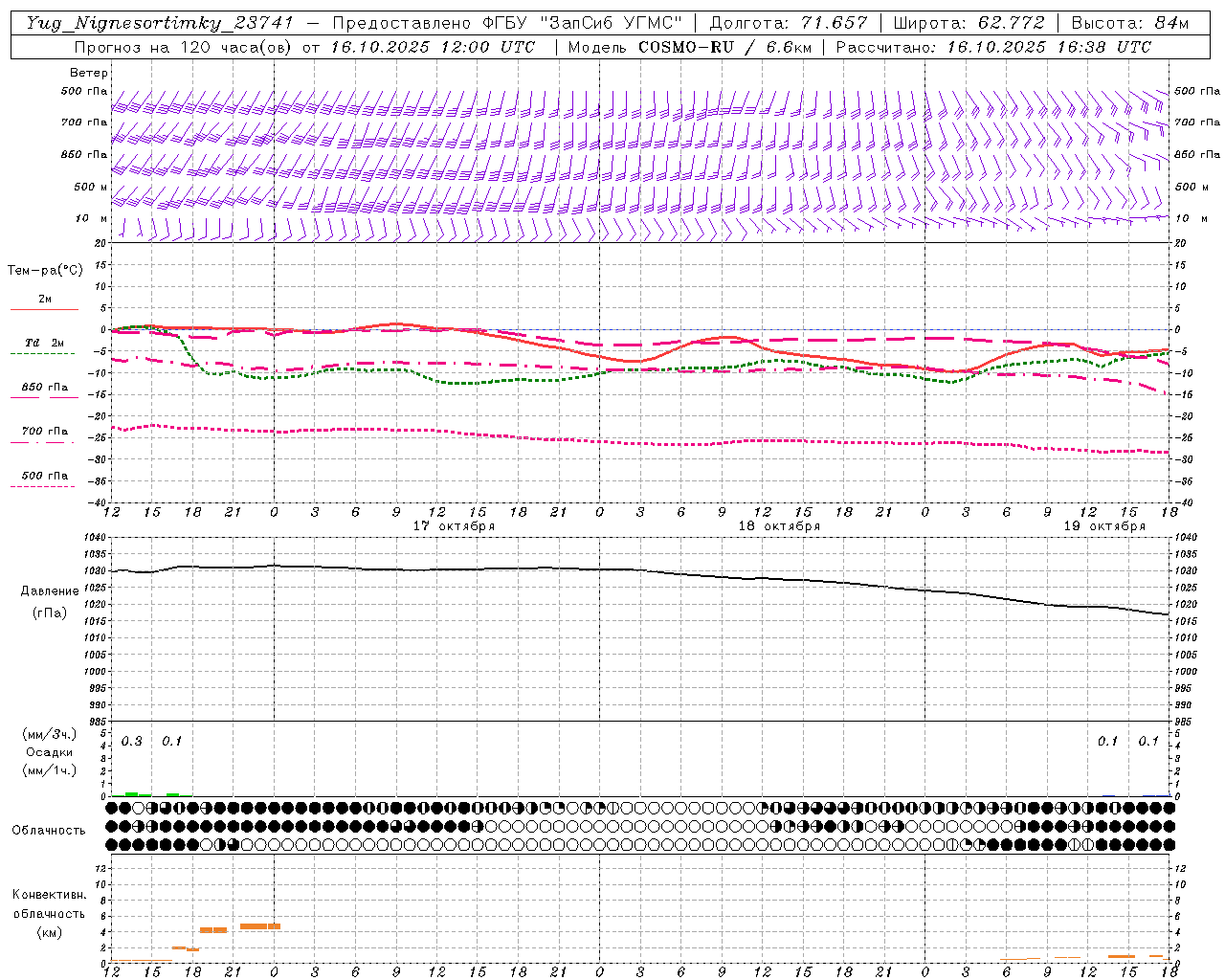Click the Тем-ра(°C) temperature panel label
This screenshot has width=1225, height=980.
pos(45,271)
